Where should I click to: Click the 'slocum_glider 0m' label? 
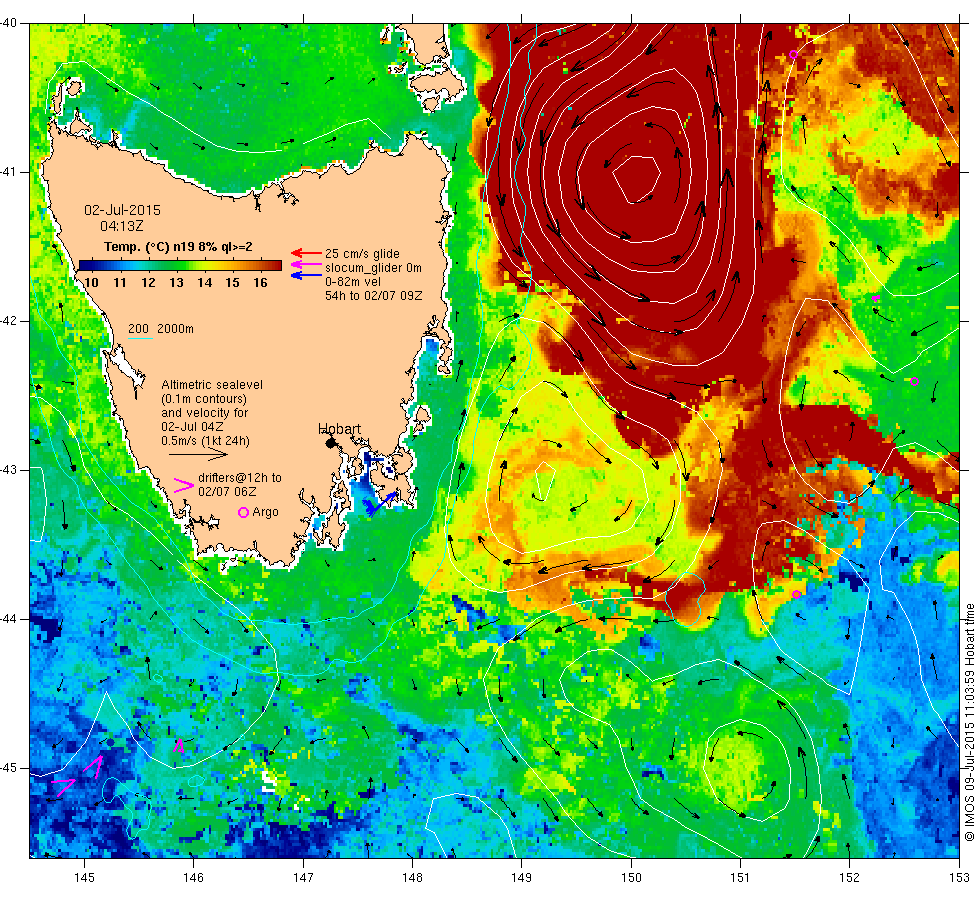tap(373, 268)
